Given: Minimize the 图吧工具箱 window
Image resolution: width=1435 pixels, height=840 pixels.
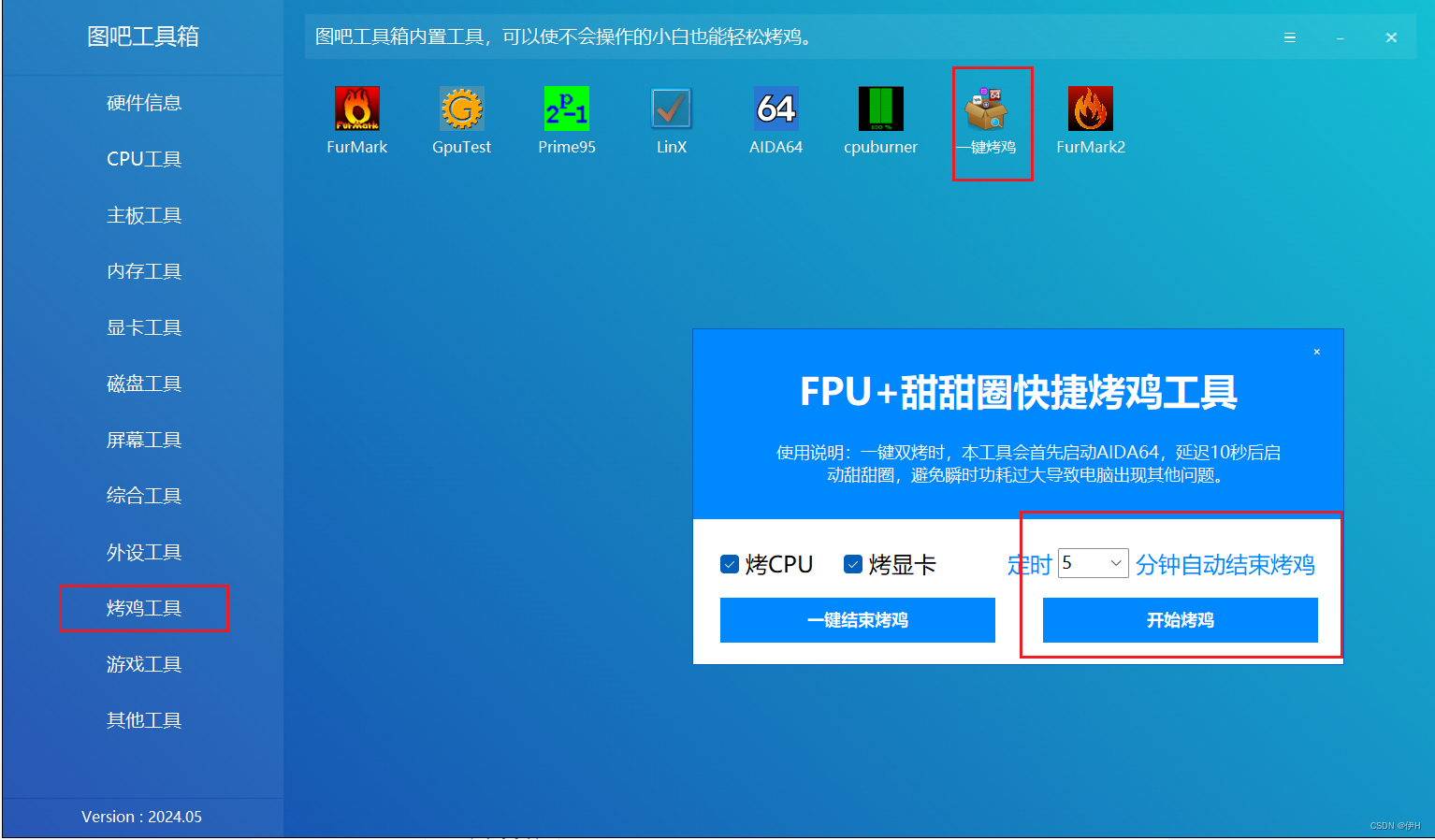Looking at the screenshot, I should [x=1340, y=37].
